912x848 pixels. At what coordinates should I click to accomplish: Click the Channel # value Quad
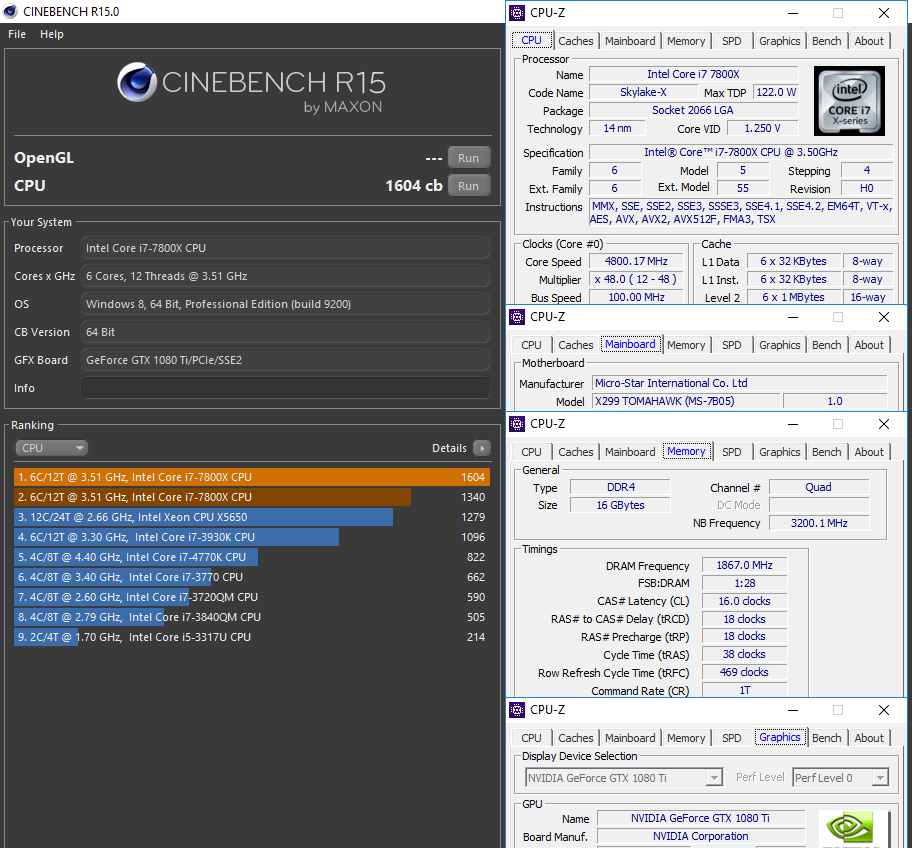coord(819,487)
